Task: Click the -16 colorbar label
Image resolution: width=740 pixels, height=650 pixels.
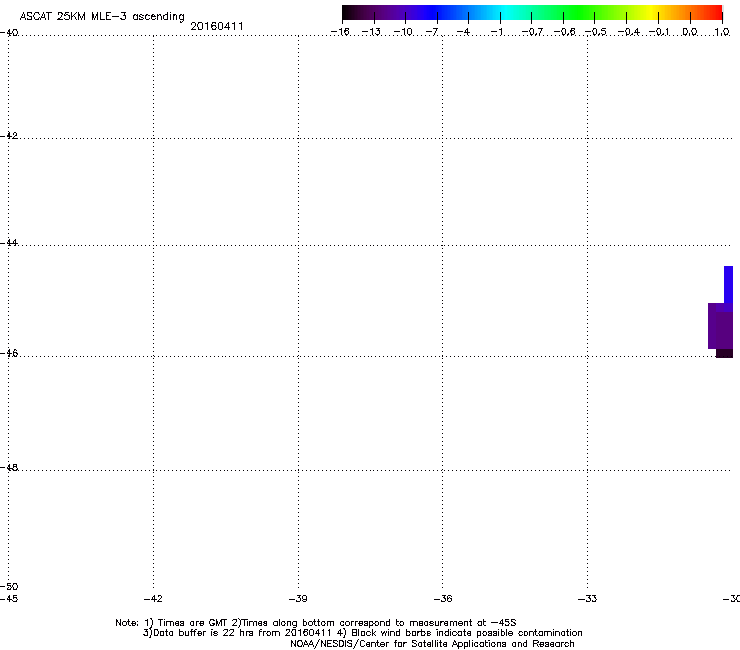Action: pos(340,32)
